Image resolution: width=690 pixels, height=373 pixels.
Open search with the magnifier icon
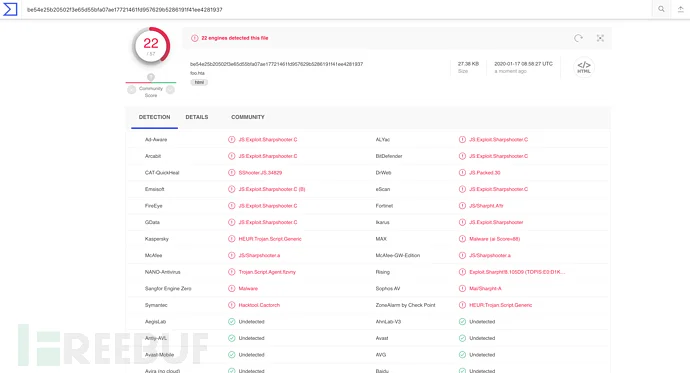tap(661, 9)
